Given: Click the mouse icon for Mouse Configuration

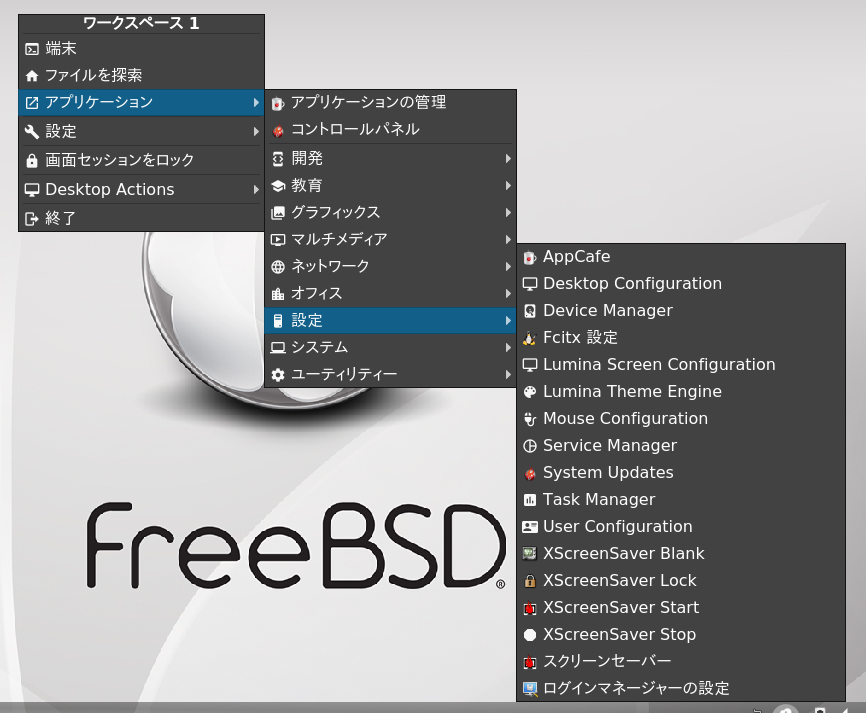Looking at the screenshot, I should (530, 419).
